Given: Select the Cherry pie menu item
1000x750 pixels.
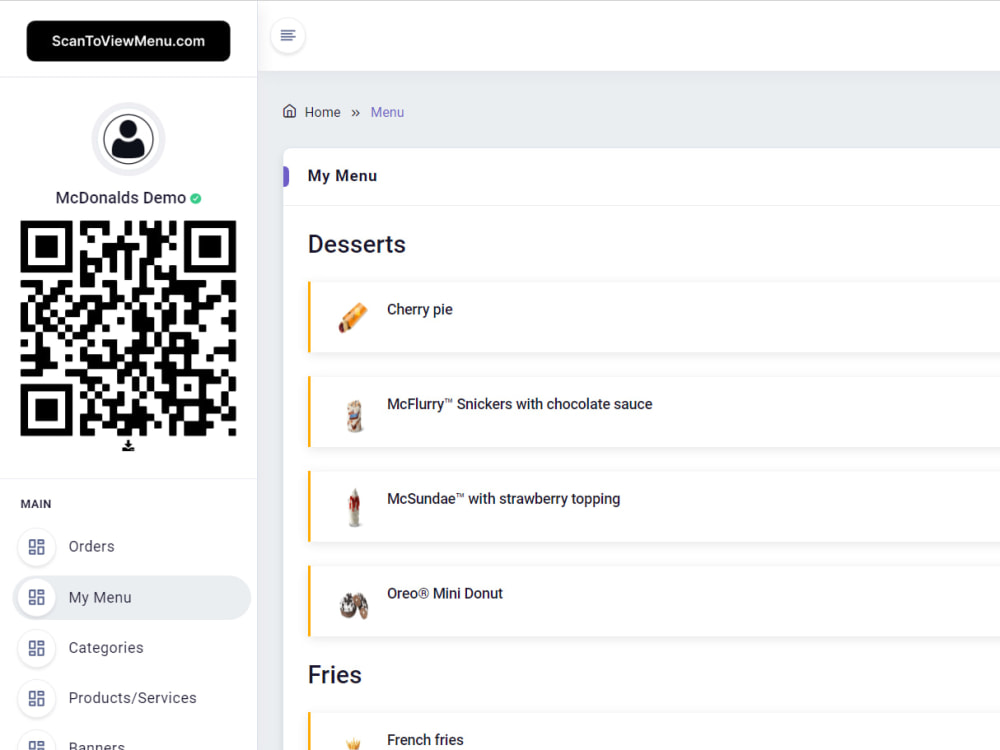Looking at the screenshot, I should (x=654, y=317).
